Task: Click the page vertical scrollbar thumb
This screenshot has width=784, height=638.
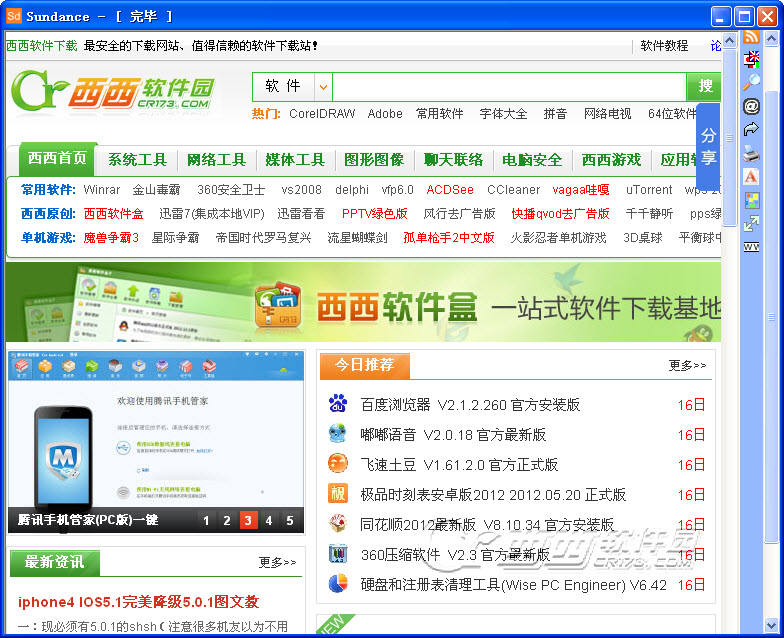Action: click(x=730, y=138)
